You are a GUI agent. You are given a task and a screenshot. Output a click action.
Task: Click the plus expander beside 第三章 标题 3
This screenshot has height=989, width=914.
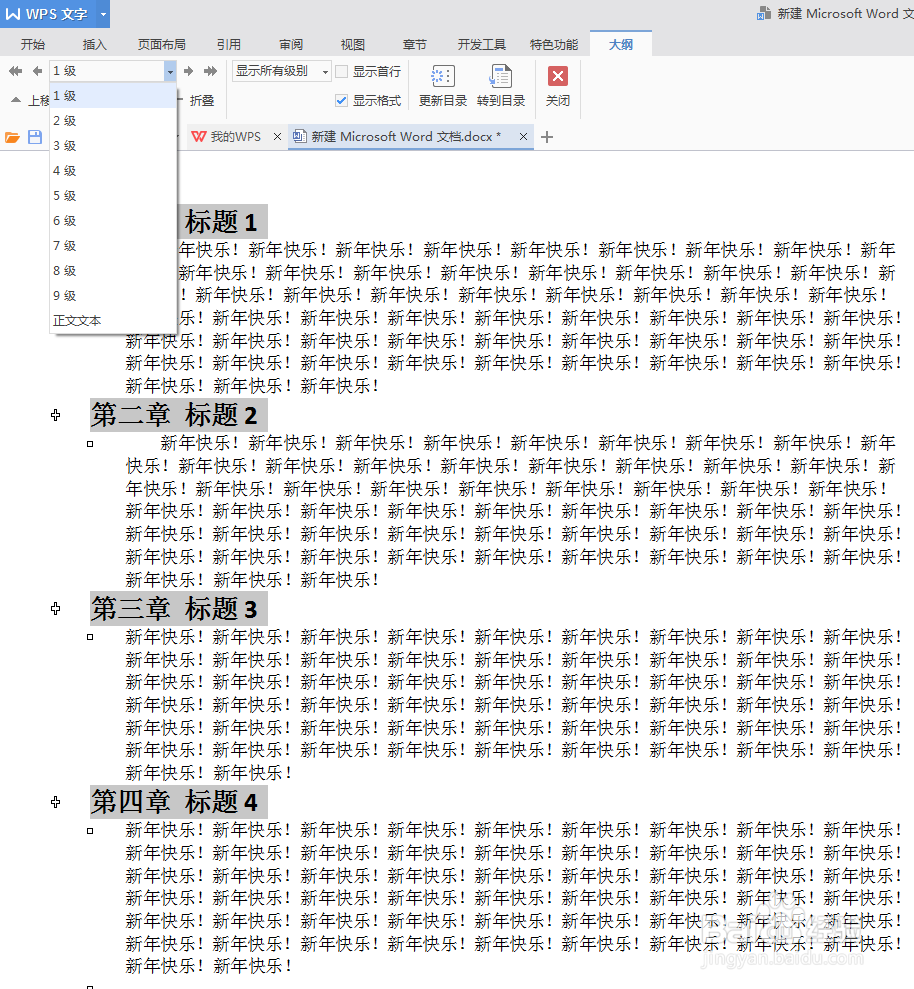pyautogui.click(x=56, y=609)
